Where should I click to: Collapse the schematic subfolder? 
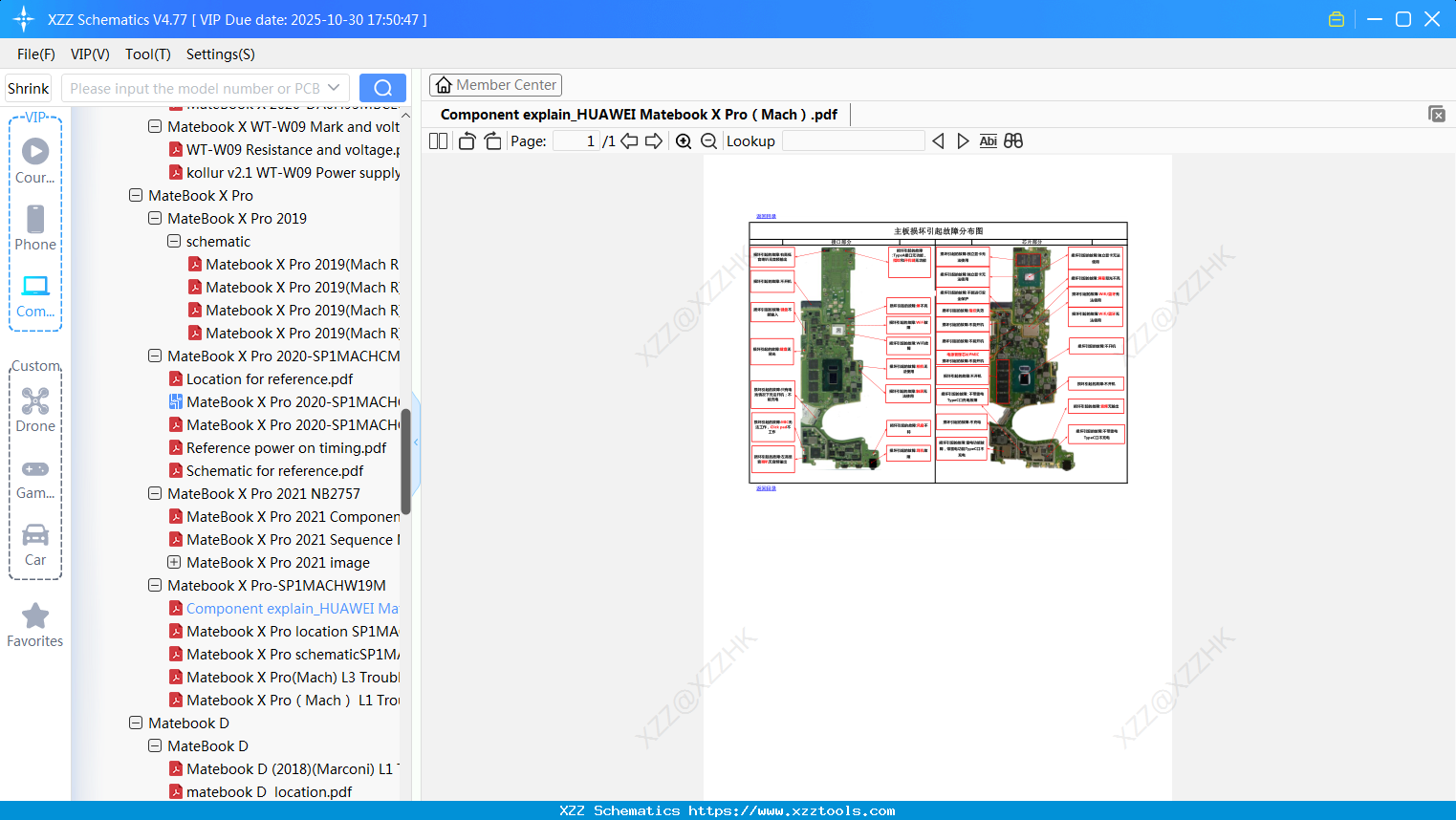[174, 241]
